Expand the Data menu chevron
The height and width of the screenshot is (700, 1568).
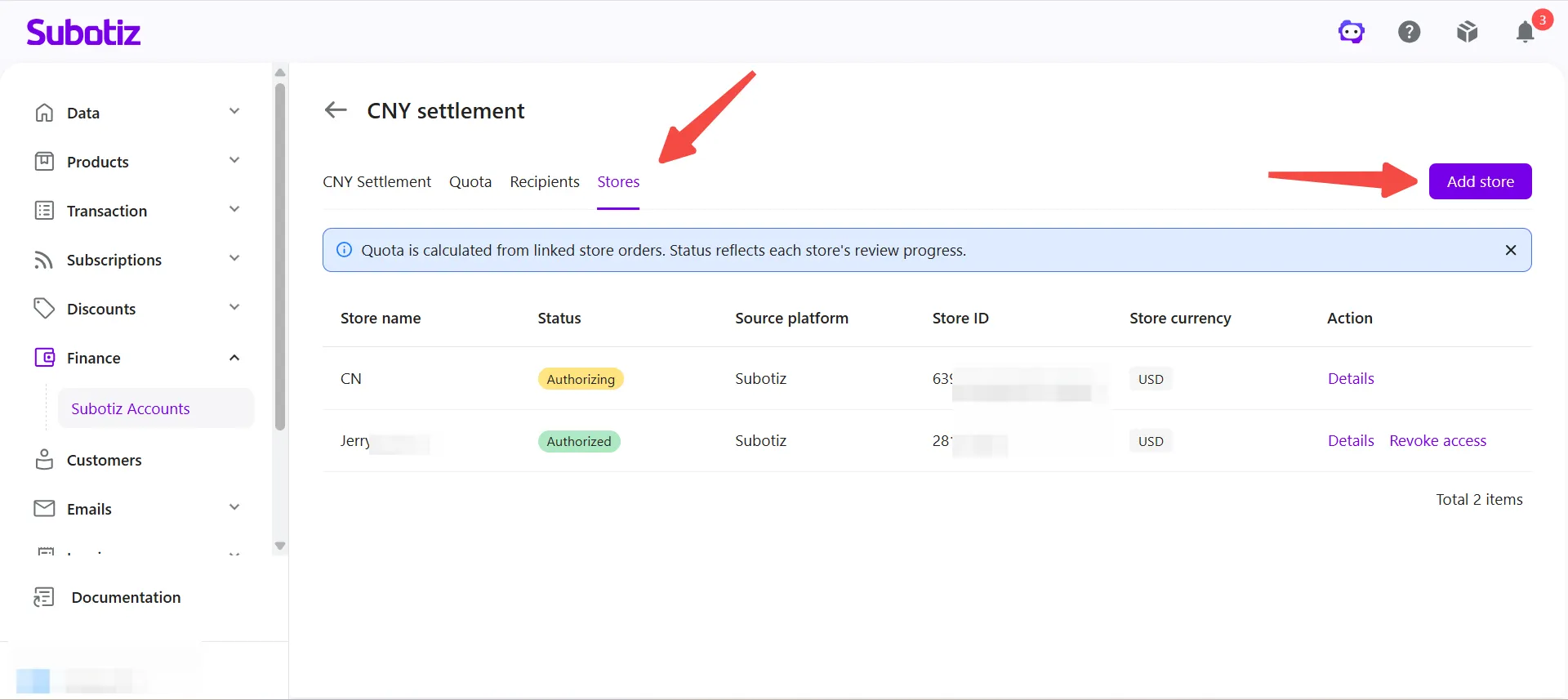click(234, 112)
